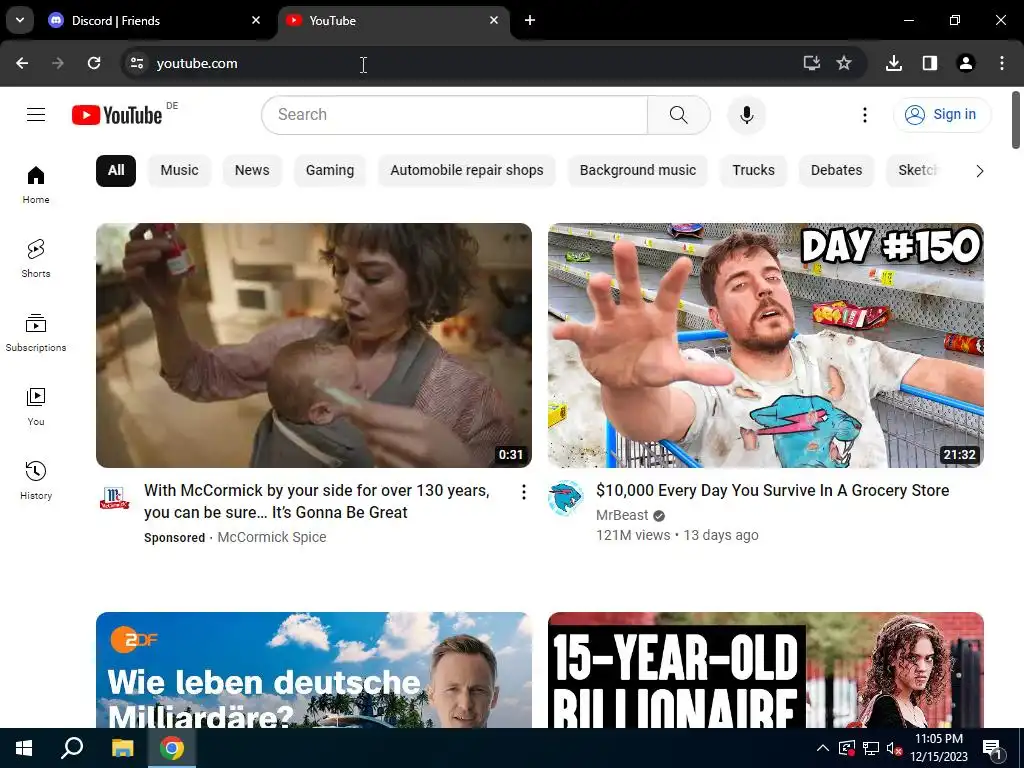The width and height of the screenshot is (1024, 768).
Task: Reload the YouTube page
Action: (94, 63)
